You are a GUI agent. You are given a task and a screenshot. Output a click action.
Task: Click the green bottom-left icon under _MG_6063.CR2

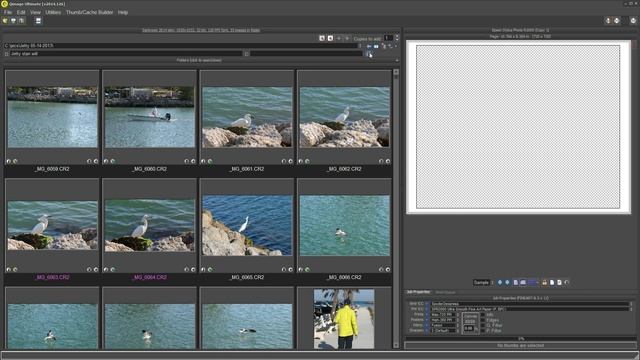coord(15,269)
